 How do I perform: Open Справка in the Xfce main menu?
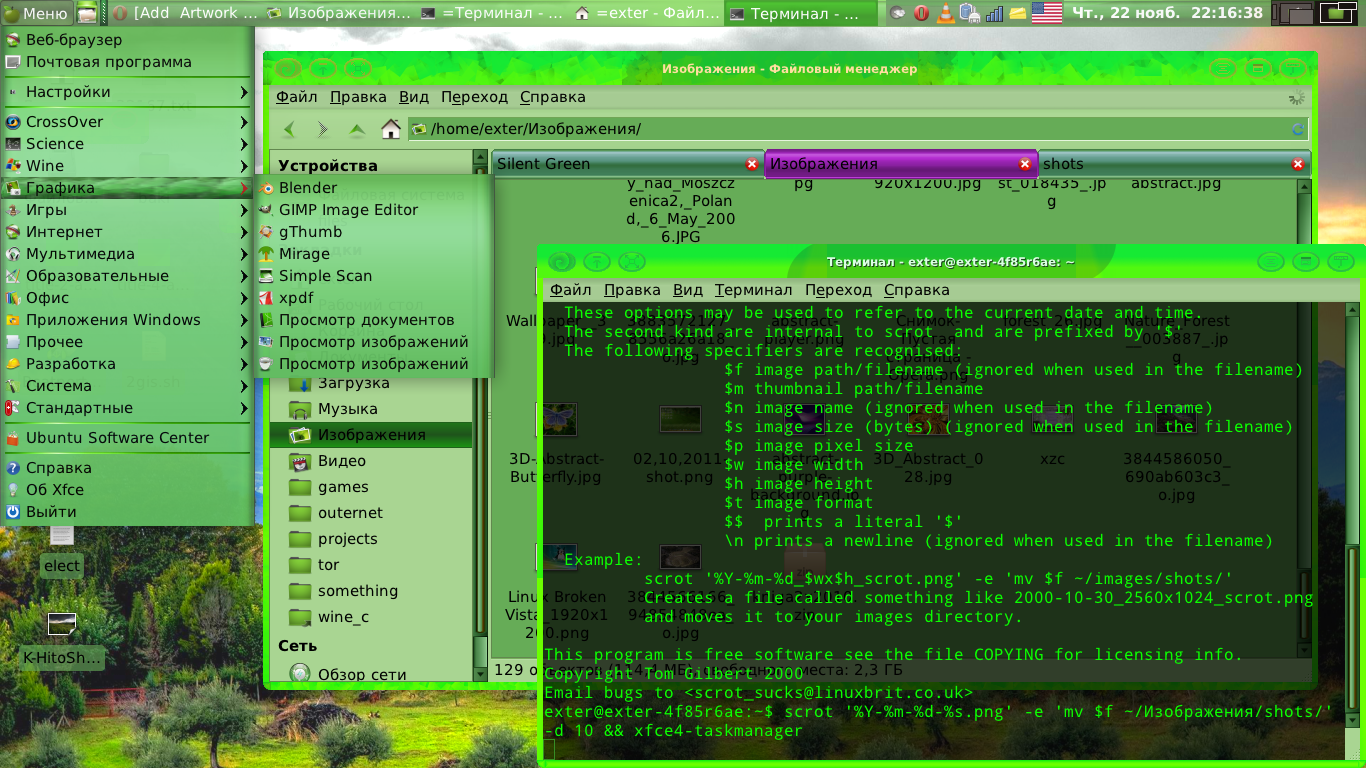click(x=127, y=468)
